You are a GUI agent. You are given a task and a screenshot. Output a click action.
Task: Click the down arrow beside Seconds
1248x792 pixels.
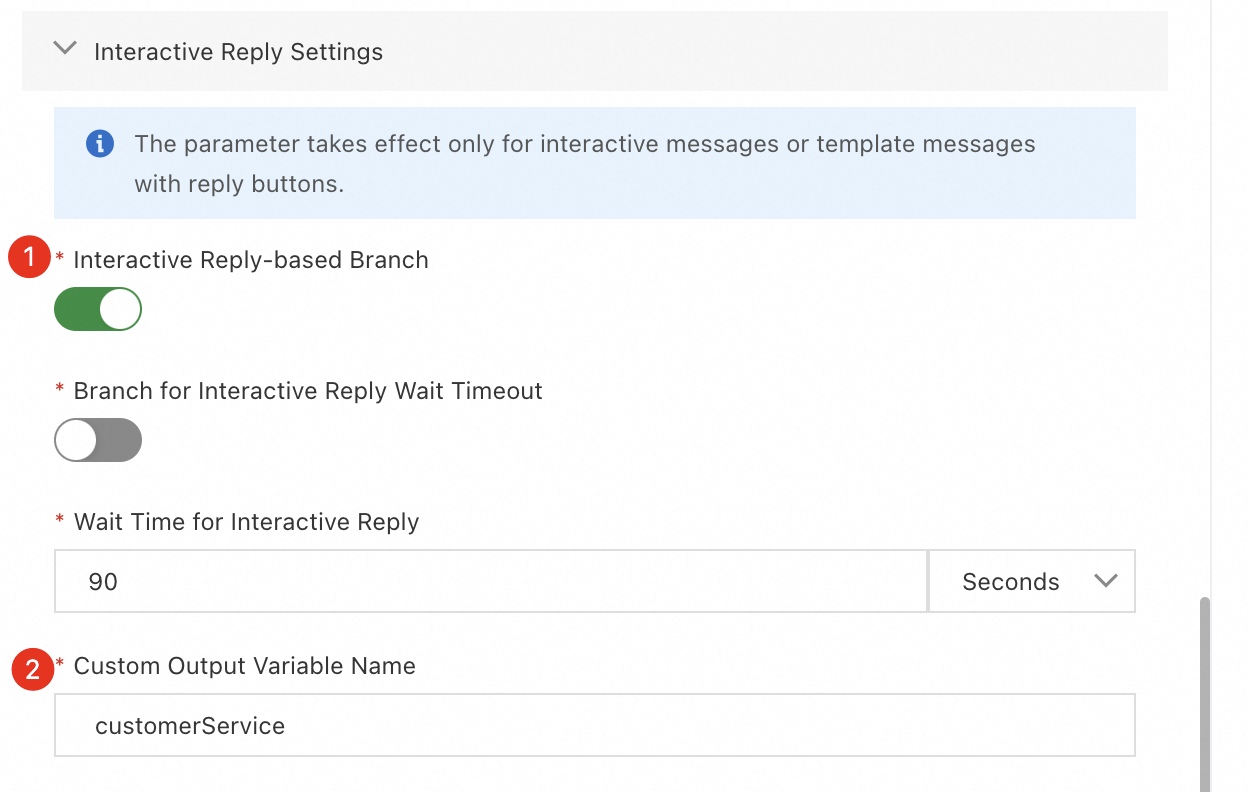[1105, 581]
